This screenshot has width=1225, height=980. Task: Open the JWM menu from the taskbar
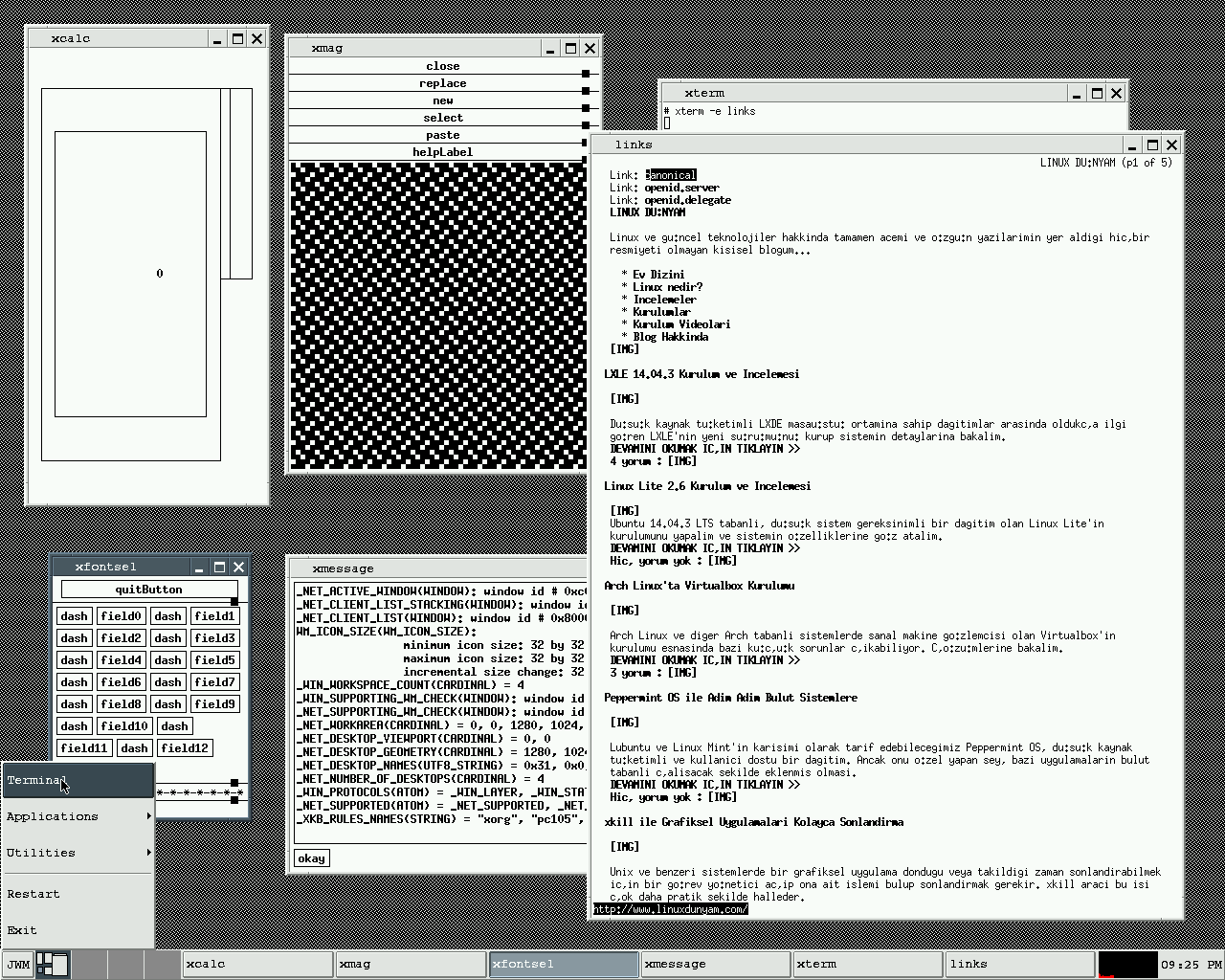(x=15, y=964)
